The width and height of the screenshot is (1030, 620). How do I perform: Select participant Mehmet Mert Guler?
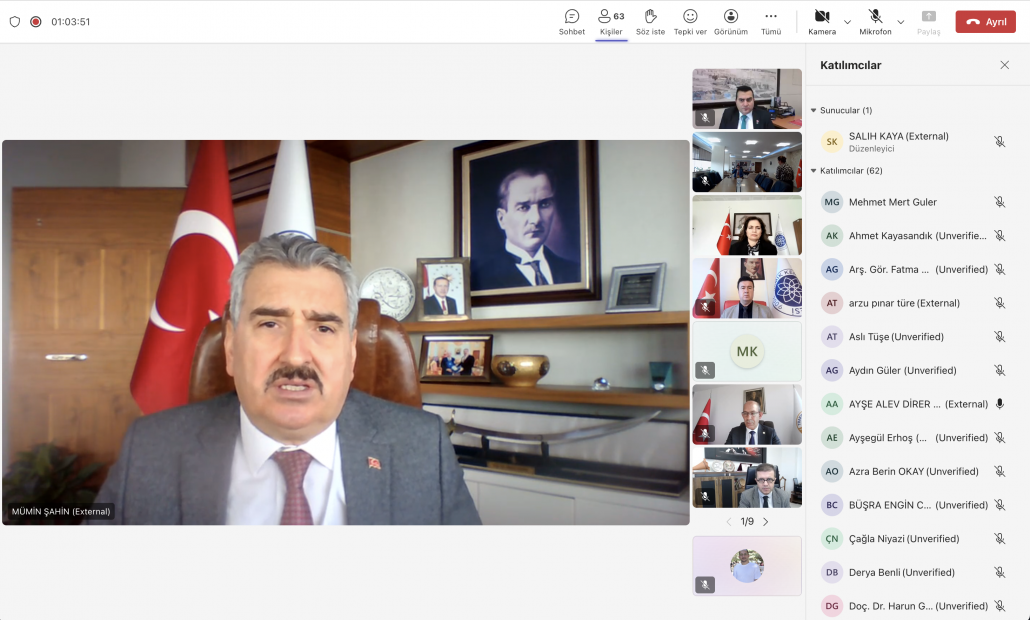pos(892,202)
